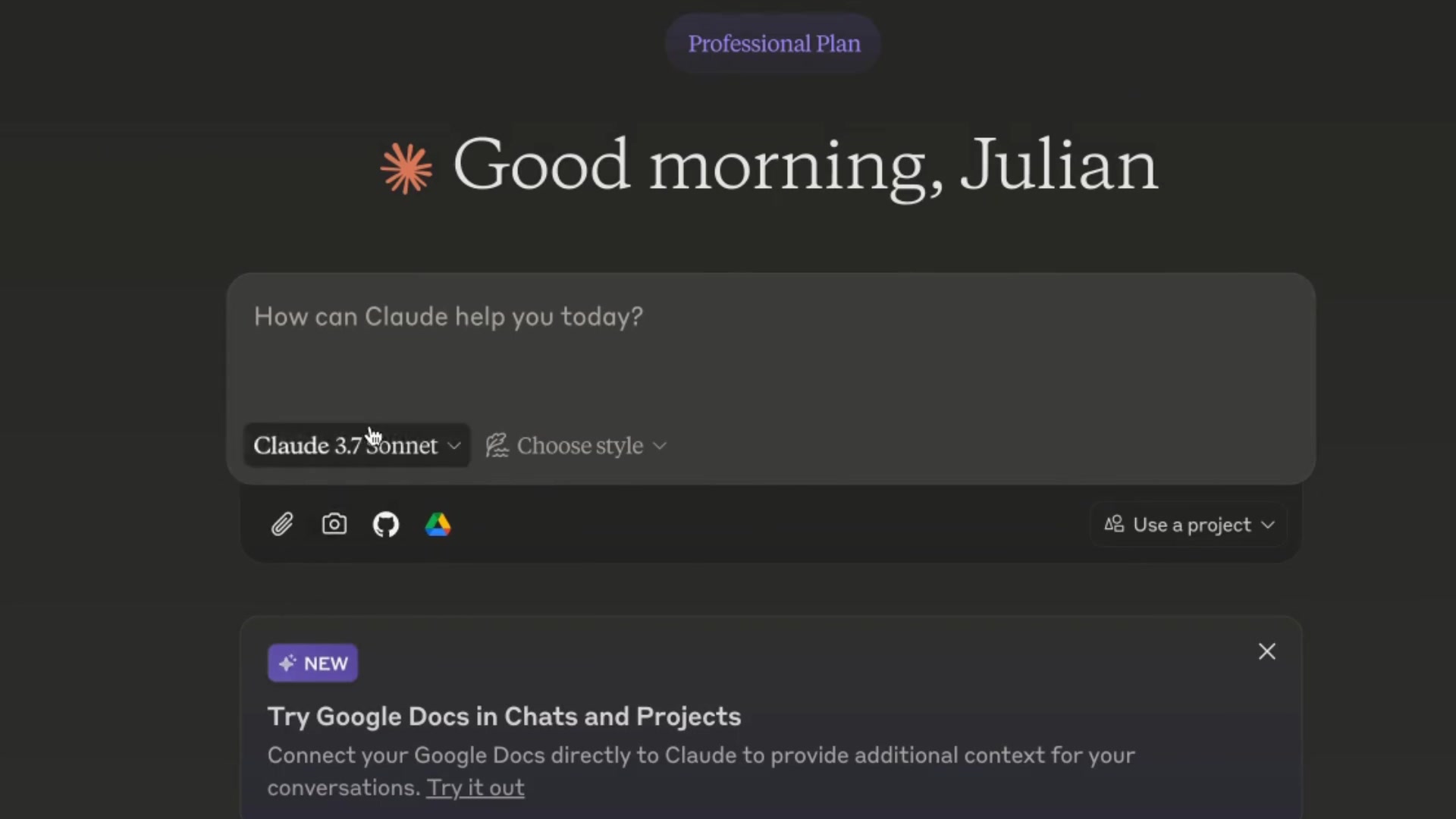Click the Try Google Docs in Chats heading
This screenshot has width=1456, height=819.
504,717
